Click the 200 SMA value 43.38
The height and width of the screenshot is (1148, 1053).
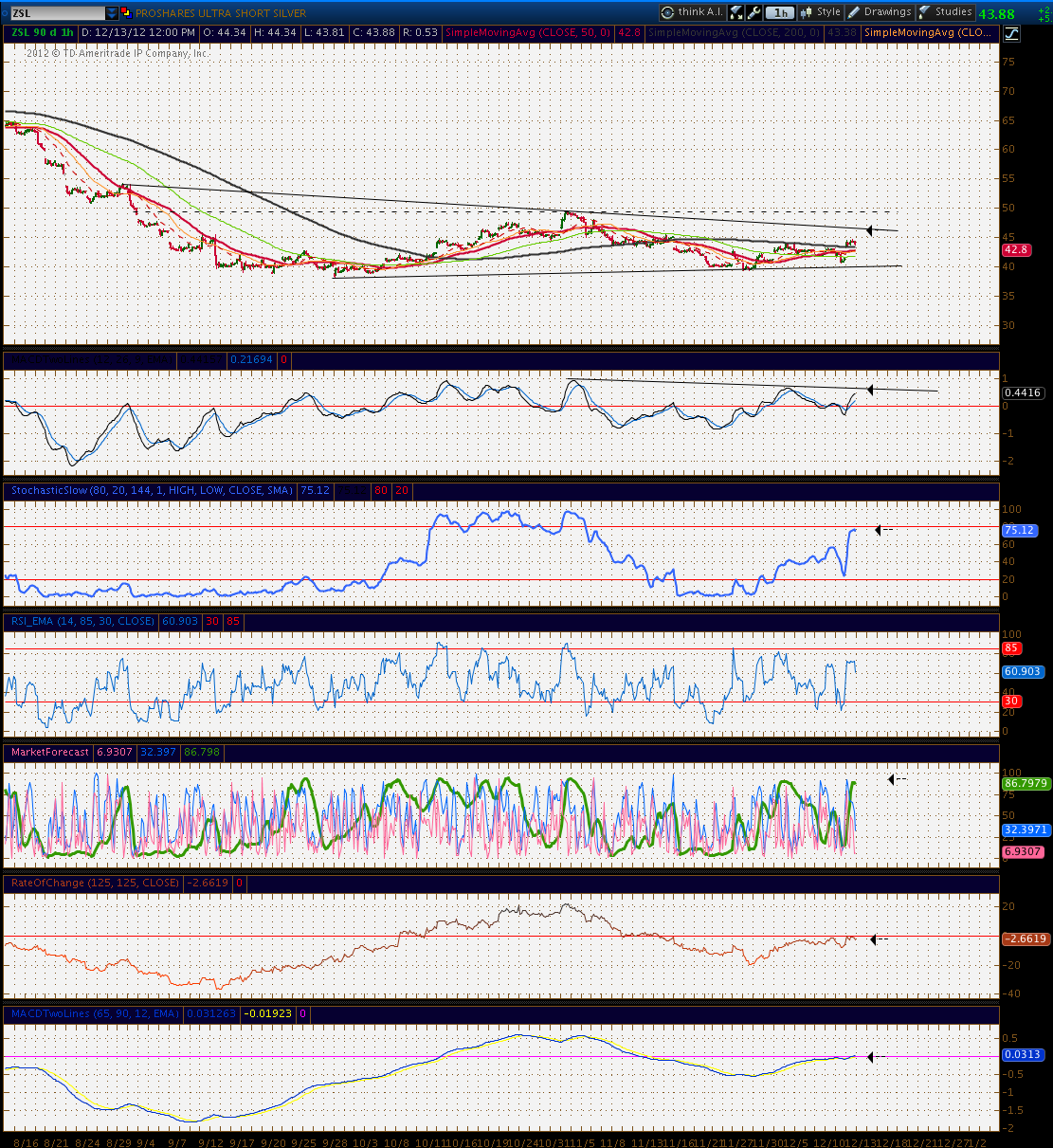(842, 32)
